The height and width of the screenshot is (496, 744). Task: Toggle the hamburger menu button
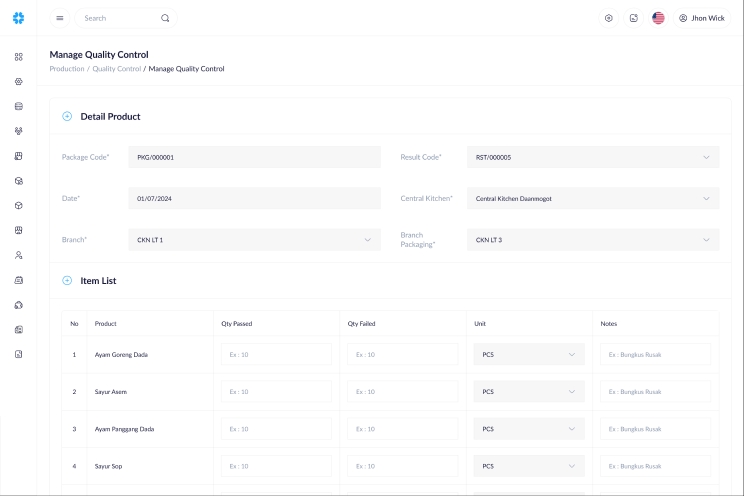coord(60,18)
